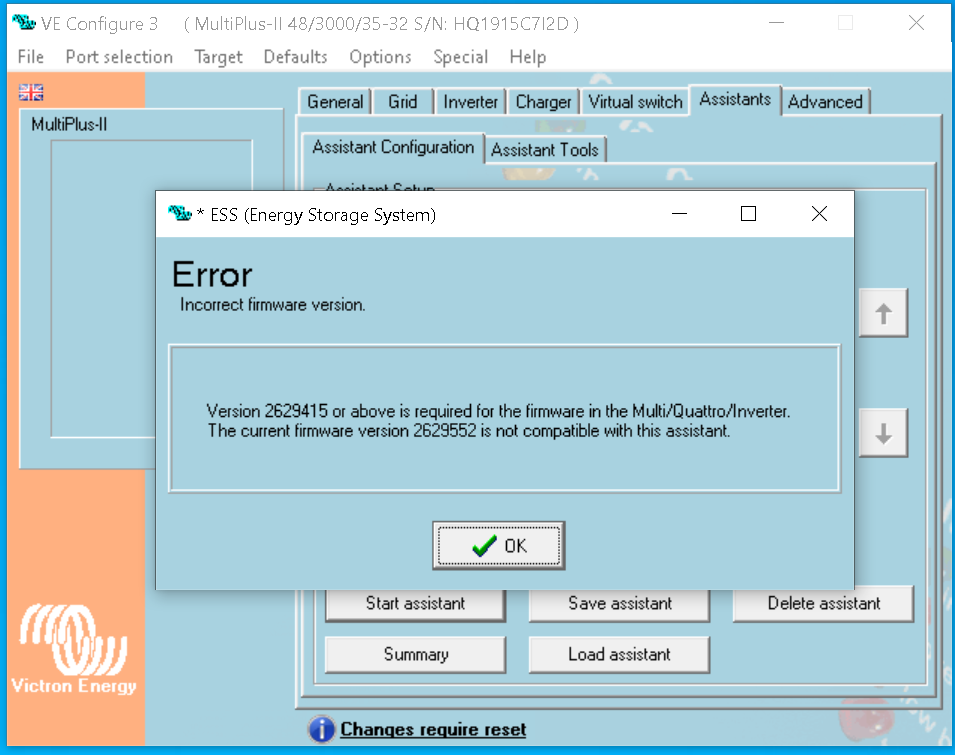Open the Options menu
The width and height of the screenshot is (955, 755).
[x=380, y=57]
